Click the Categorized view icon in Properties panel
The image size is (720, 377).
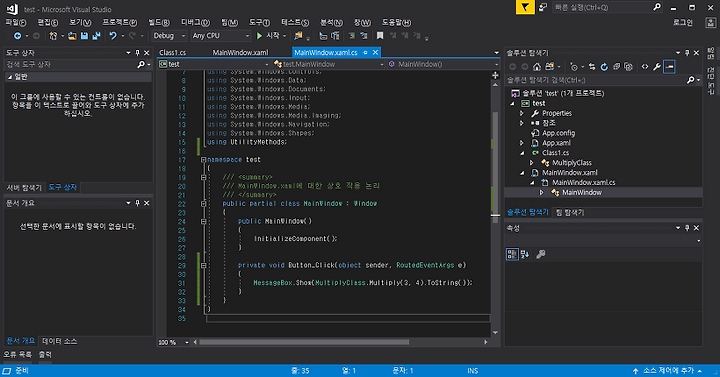(512, 254)
